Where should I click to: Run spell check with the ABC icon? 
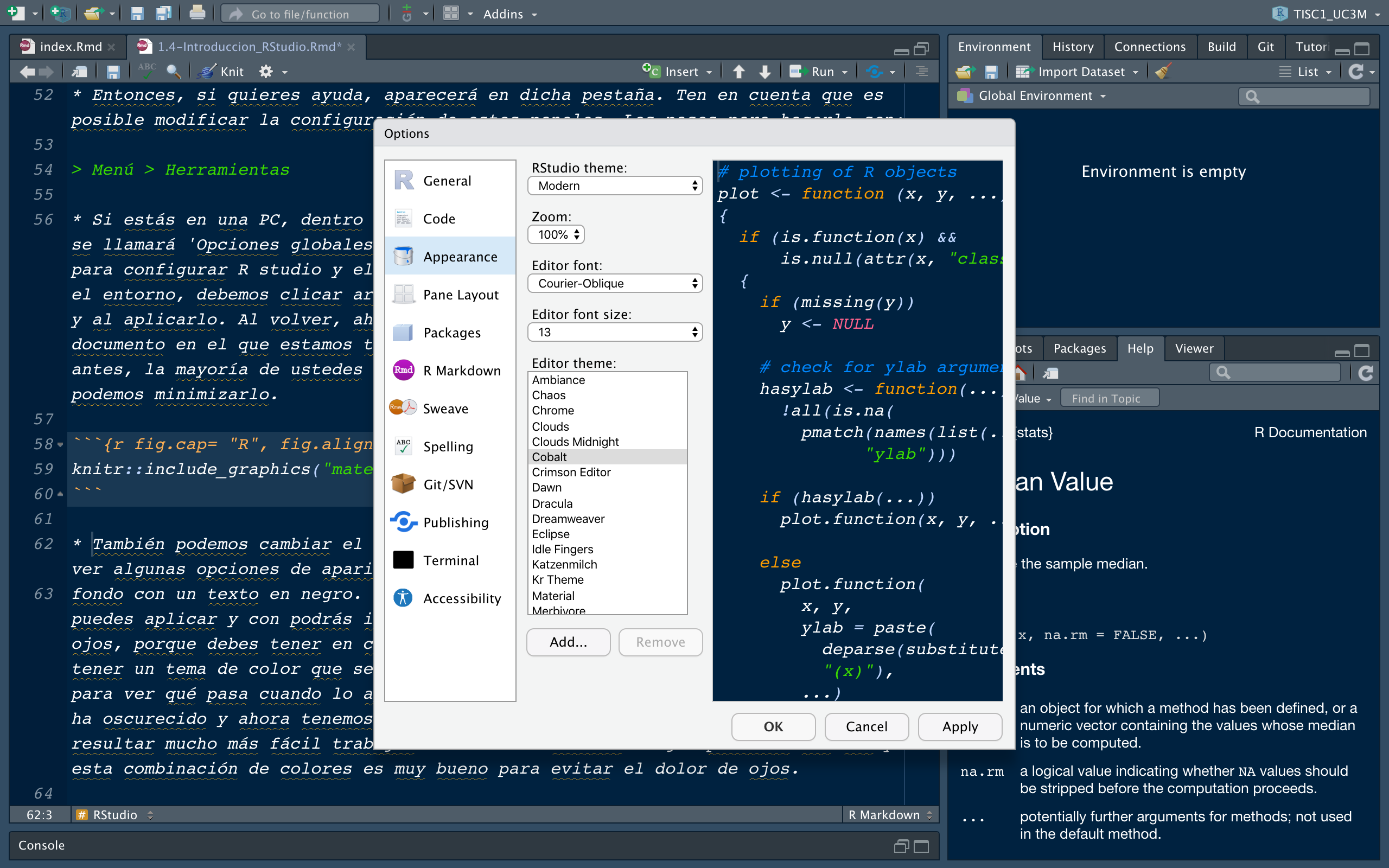pyautogui.click(x=147, y=71)
